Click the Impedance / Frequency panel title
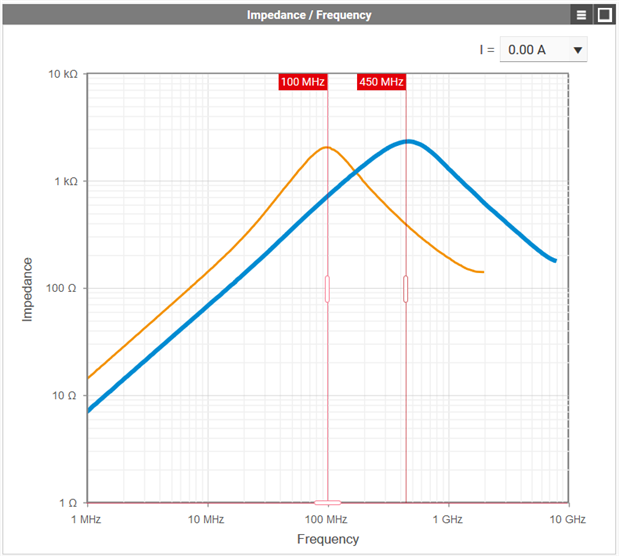Viewport: 619px width, 556px height. tap(309, 15)
